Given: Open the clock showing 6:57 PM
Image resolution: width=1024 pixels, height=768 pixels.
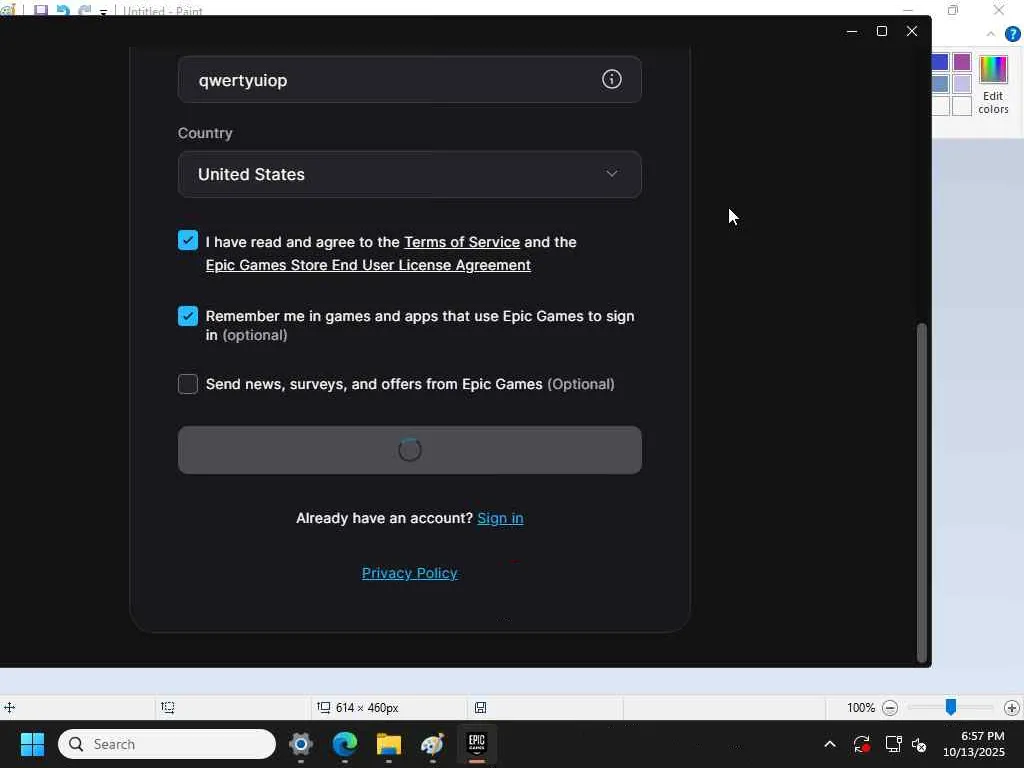Looking at the screenshot, I should pos(974,744).
